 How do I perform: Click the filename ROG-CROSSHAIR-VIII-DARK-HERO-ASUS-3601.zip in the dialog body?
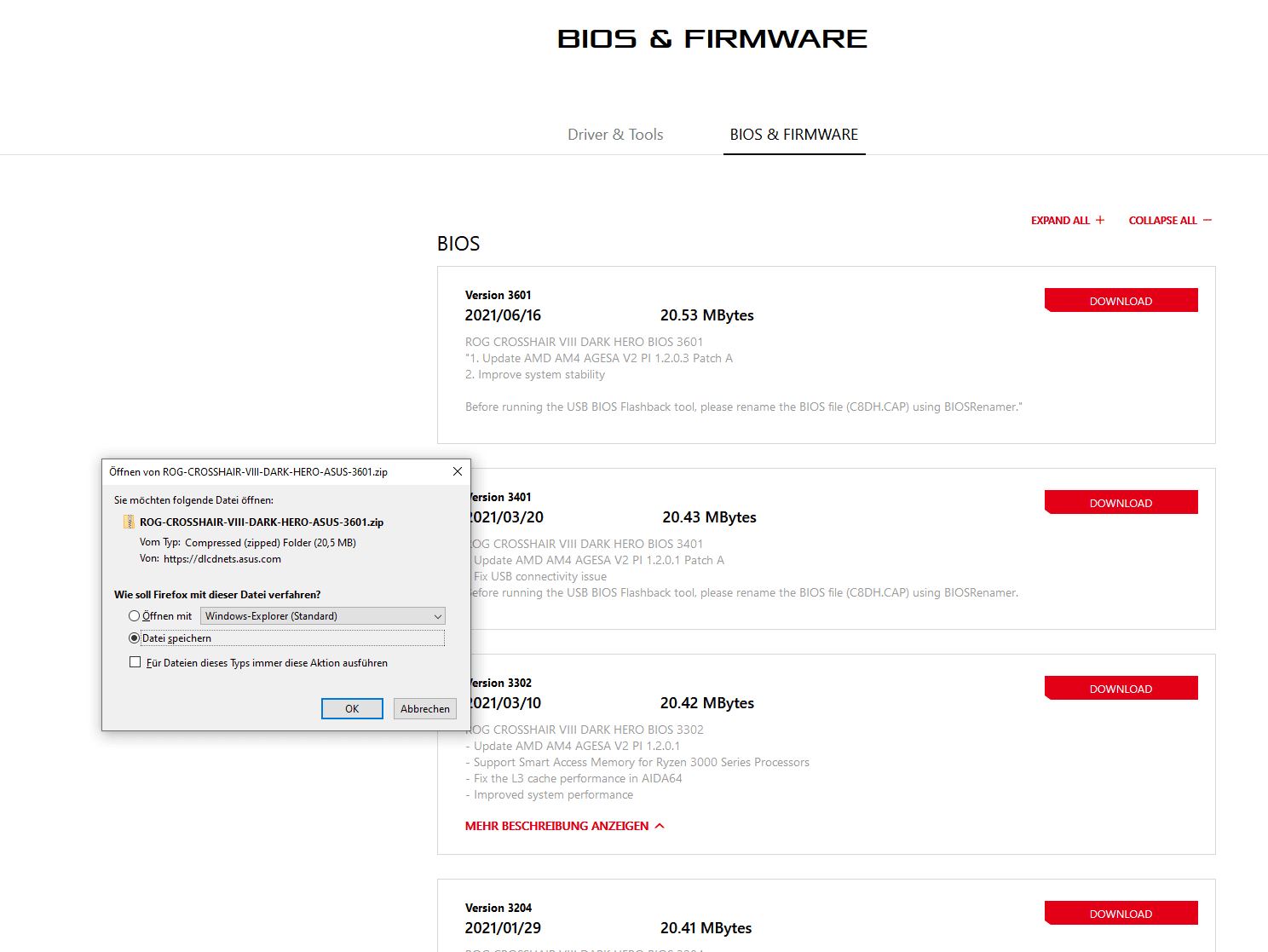262,522
